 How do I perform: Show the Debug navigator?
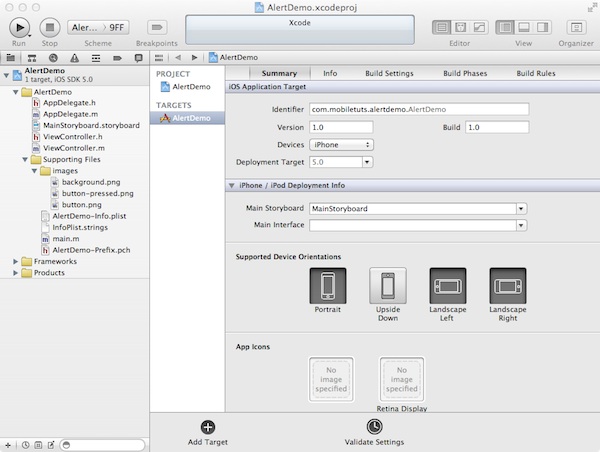click(96, 58)
